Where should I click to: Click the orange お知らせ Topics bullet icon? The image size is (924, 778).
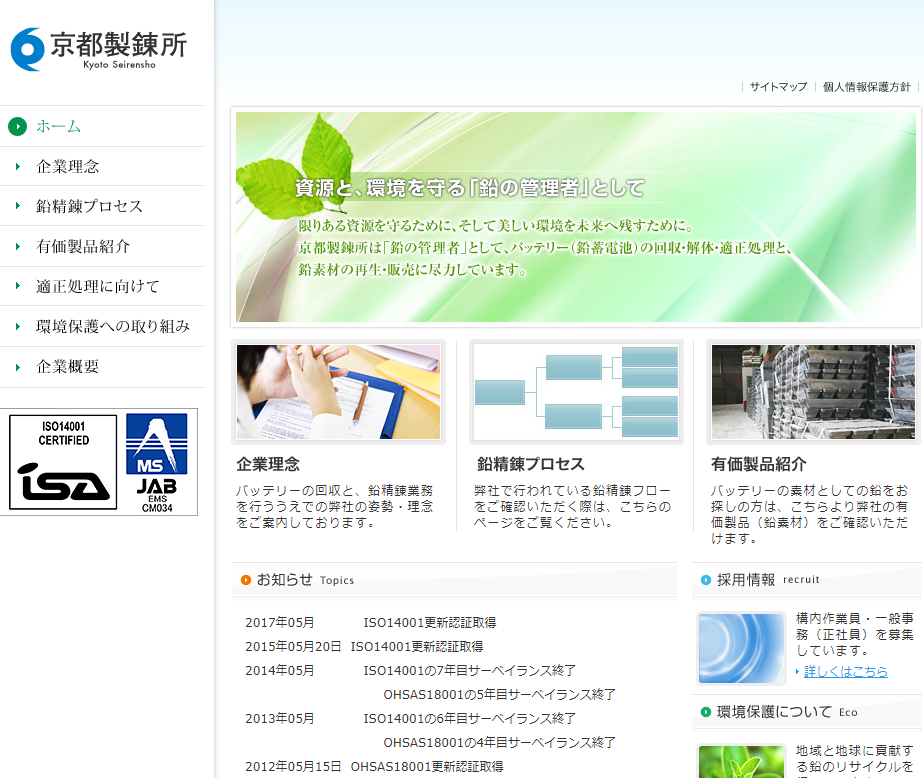246,580
